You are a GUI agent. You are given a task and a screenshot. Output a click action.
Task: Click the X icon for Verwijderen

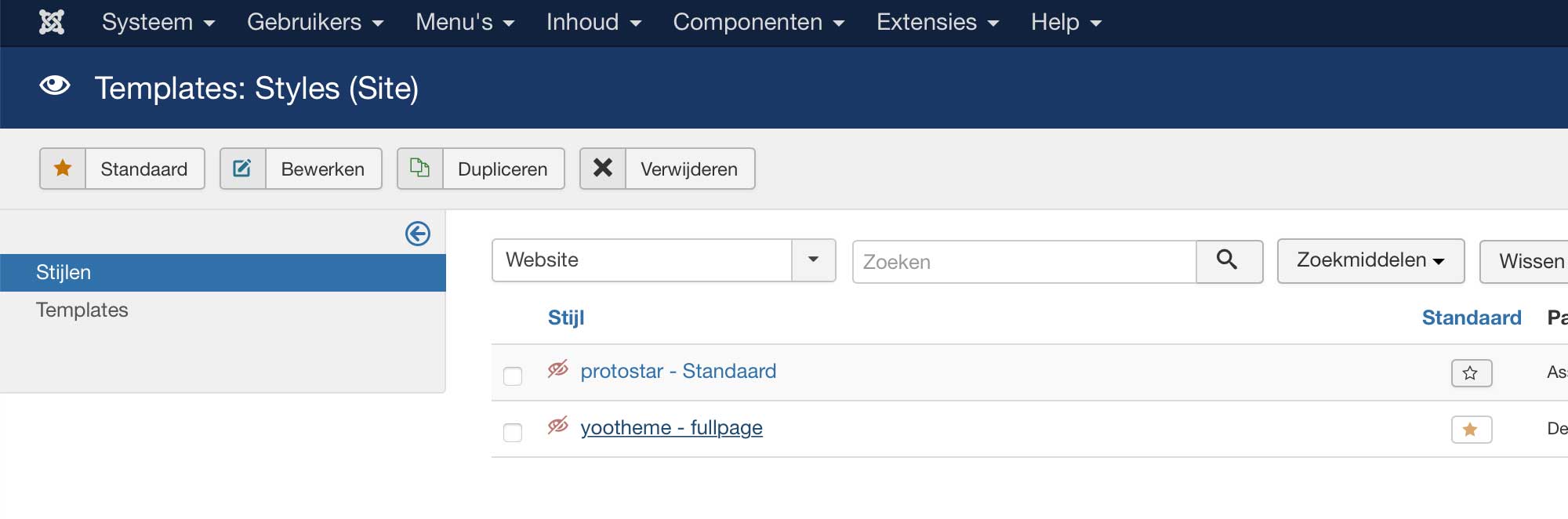pyautogui.click(x=602, y=168)
